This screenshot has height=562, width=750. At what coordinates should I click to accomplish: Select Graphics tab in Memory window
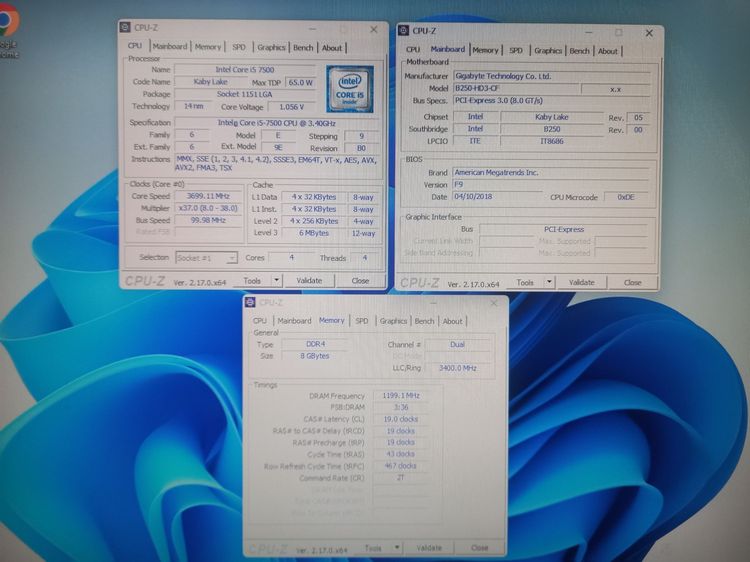pyautogui.click(x=393, y=321)
